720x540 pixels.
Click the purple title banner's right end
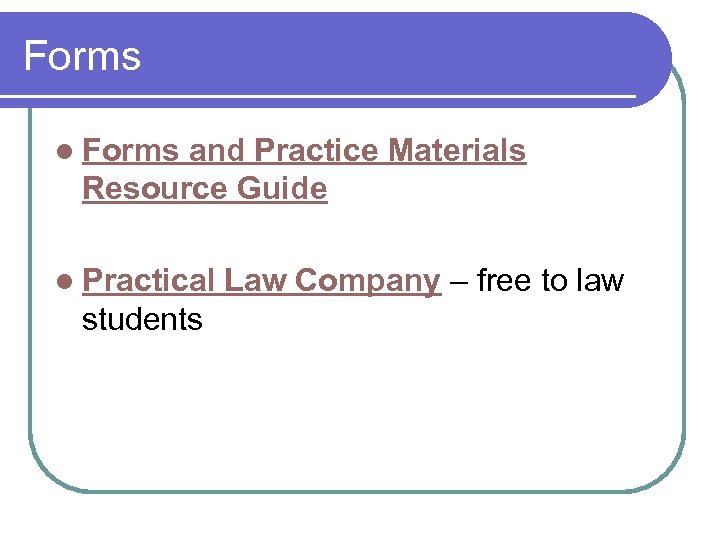pyautogui.click(x=640, y=55)
